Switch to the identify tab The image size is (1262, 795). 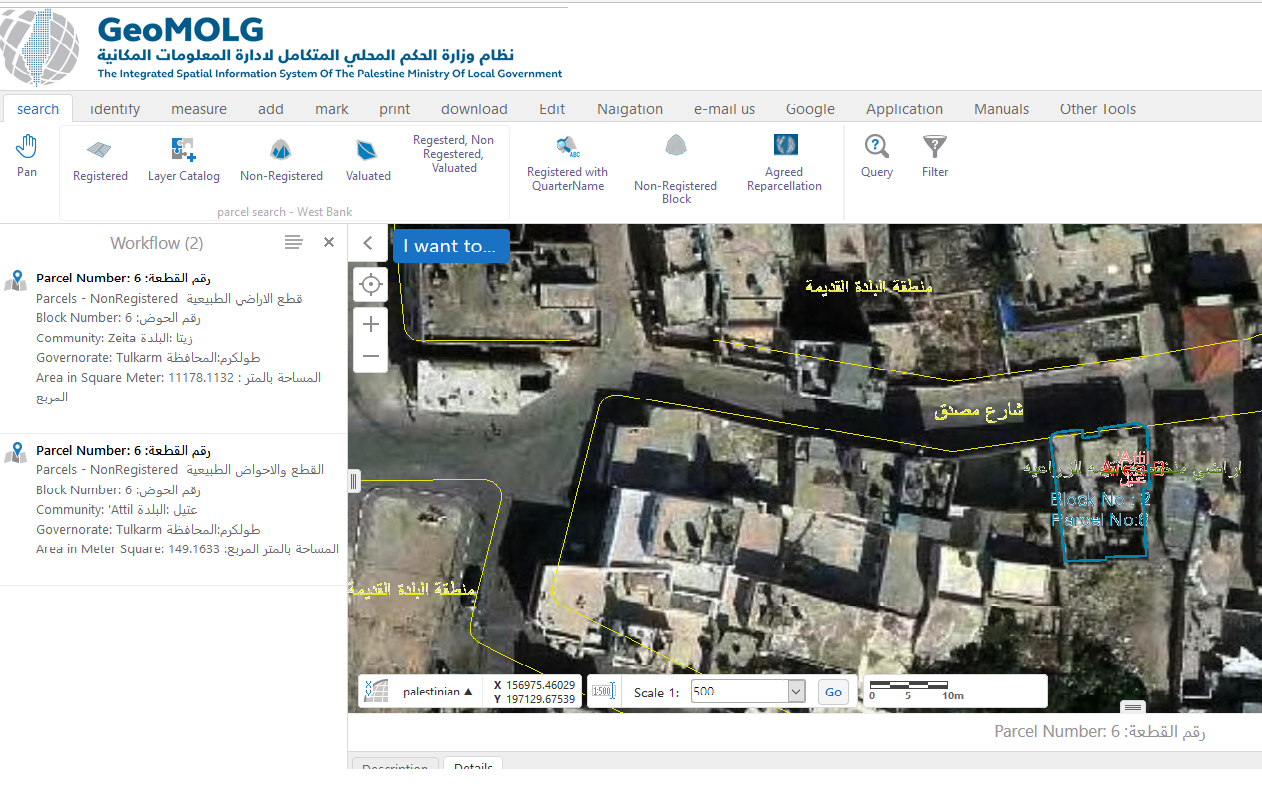(115, 109)
